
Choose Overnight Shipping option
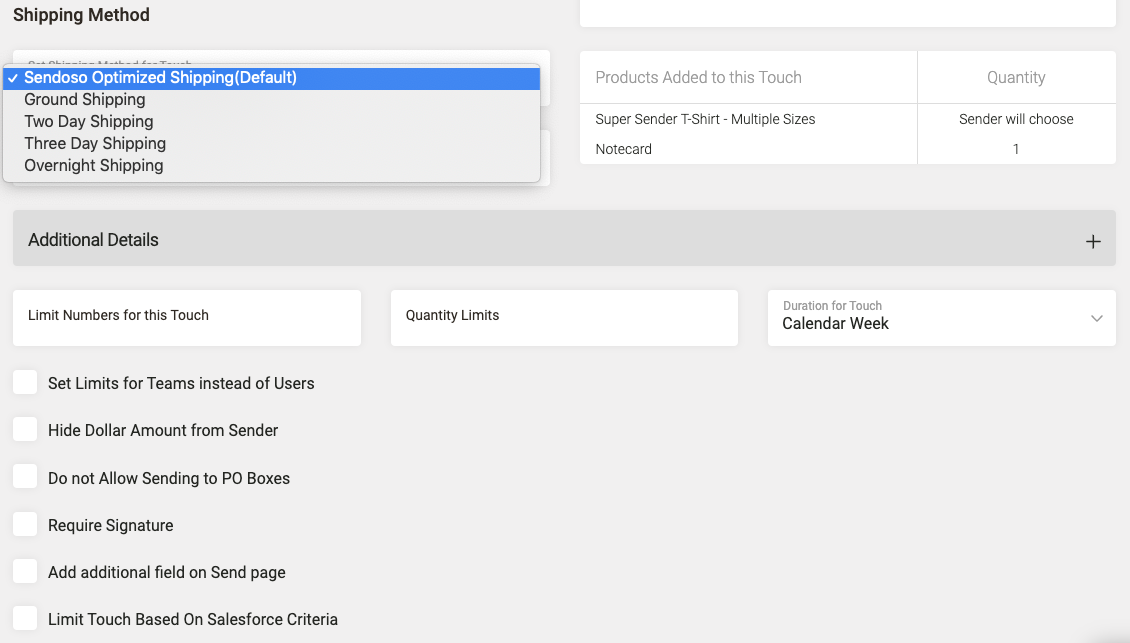[94, 166]
